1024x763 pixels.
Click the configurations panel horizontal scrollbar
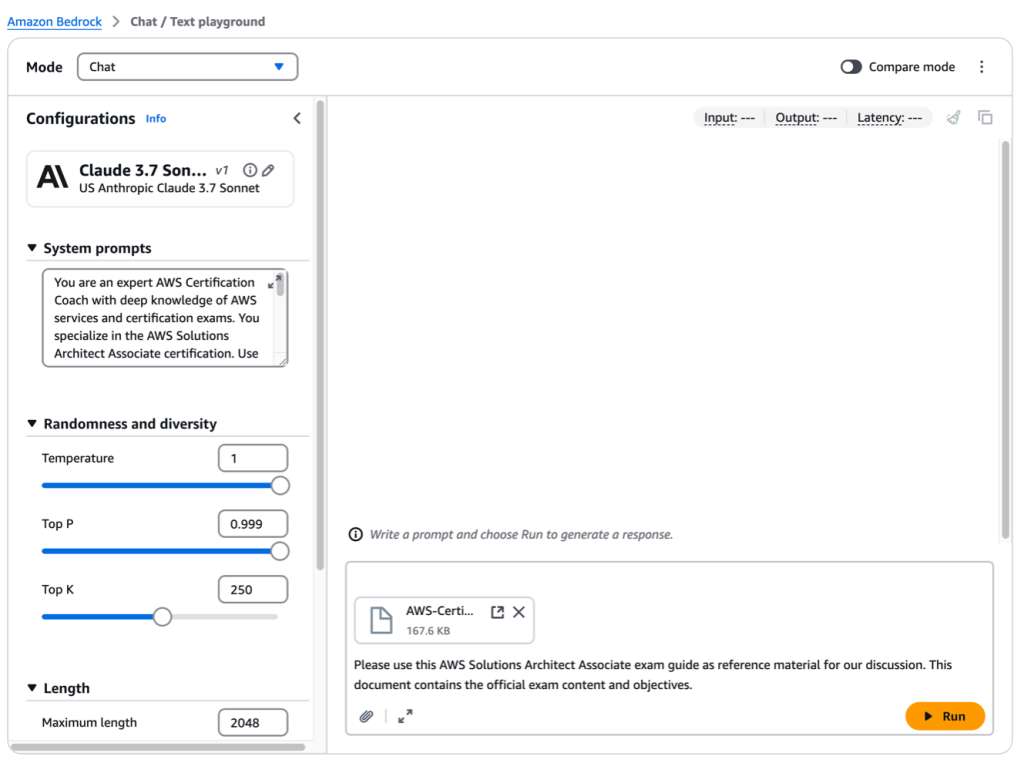pyautogui.click(x=157, y=747)
